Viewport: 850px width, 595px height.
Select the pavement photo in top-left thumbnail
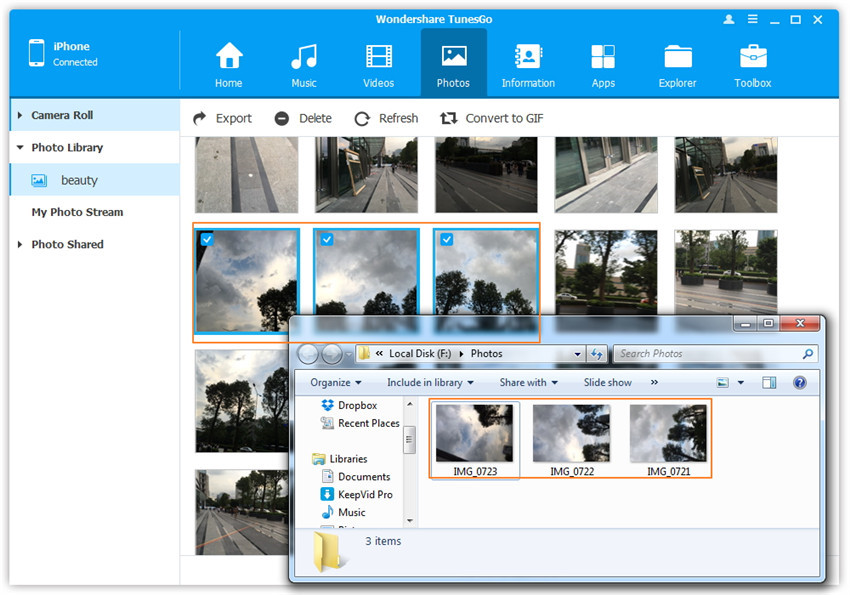click(x=247, y=174)
